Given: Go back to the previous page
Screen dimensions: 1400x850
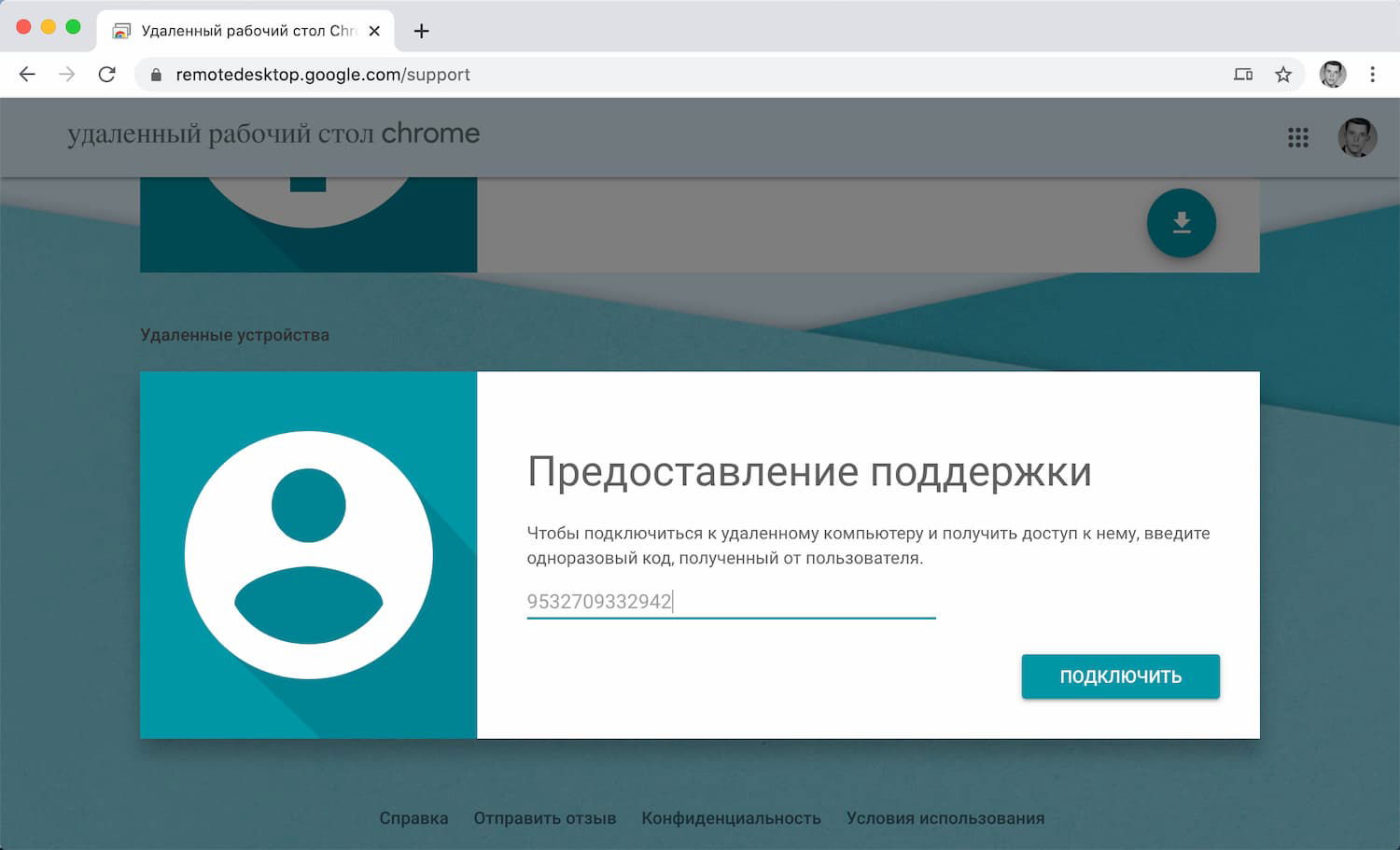Looking at the screenshot, I should click(x=27, y=75).
